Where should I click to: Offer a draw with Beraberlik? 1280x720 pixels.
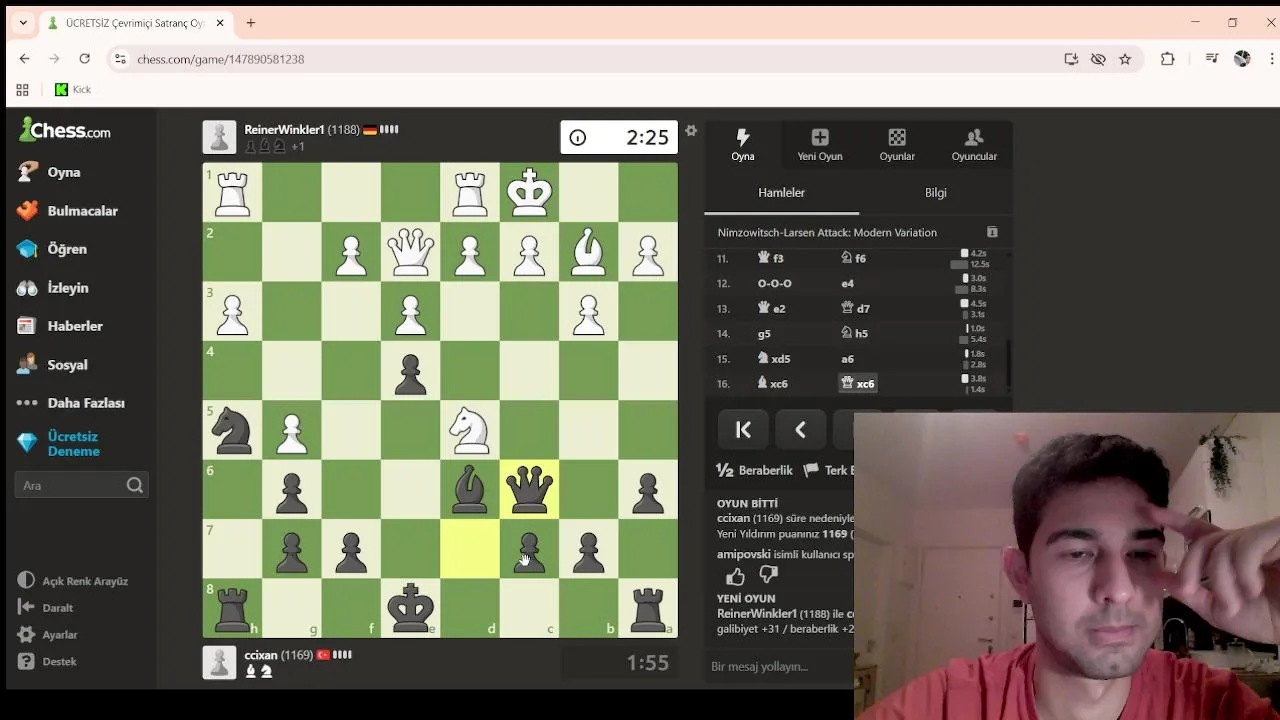[755, 470]
